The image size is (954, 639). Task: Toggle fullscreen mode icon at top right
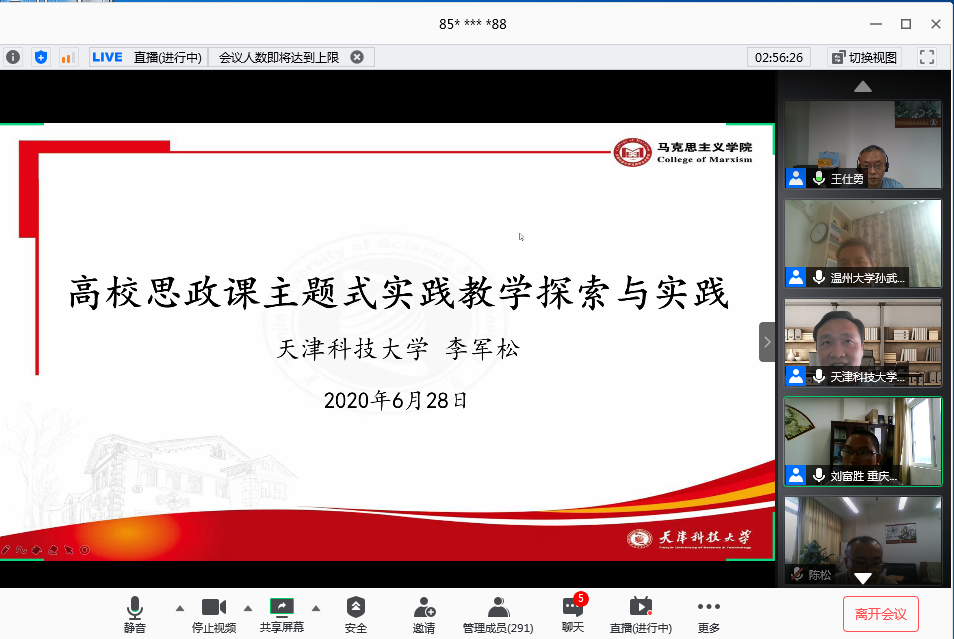pos(927,57)
